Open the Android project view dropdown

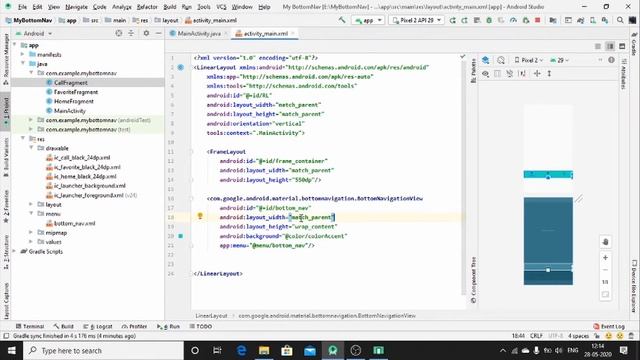[x=34, y=33]
